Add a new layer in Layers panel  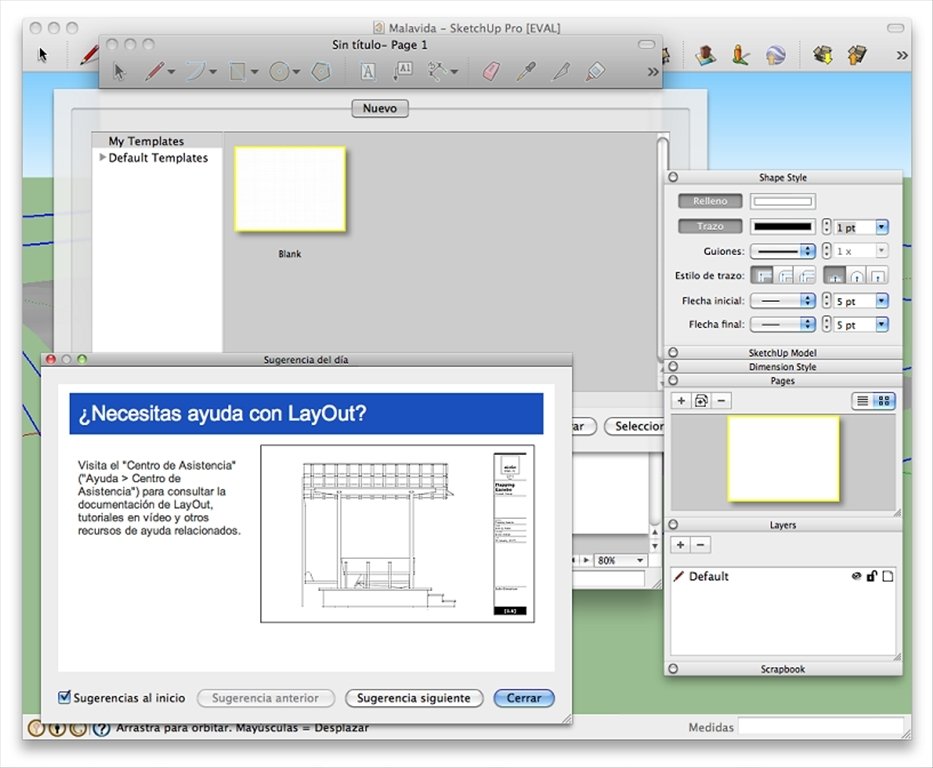[681, 545]
